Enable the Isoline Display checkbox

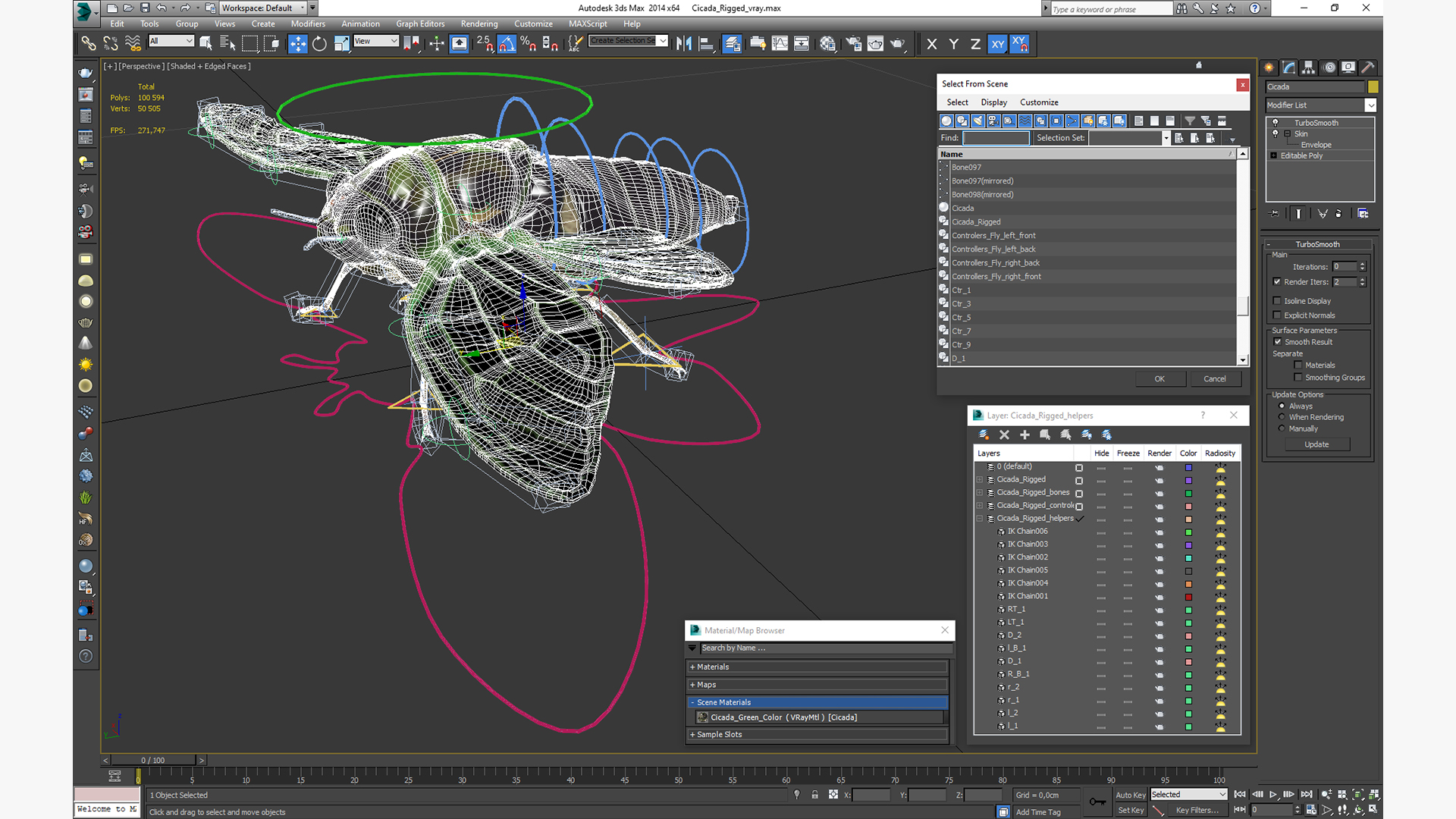[1277, 301]
